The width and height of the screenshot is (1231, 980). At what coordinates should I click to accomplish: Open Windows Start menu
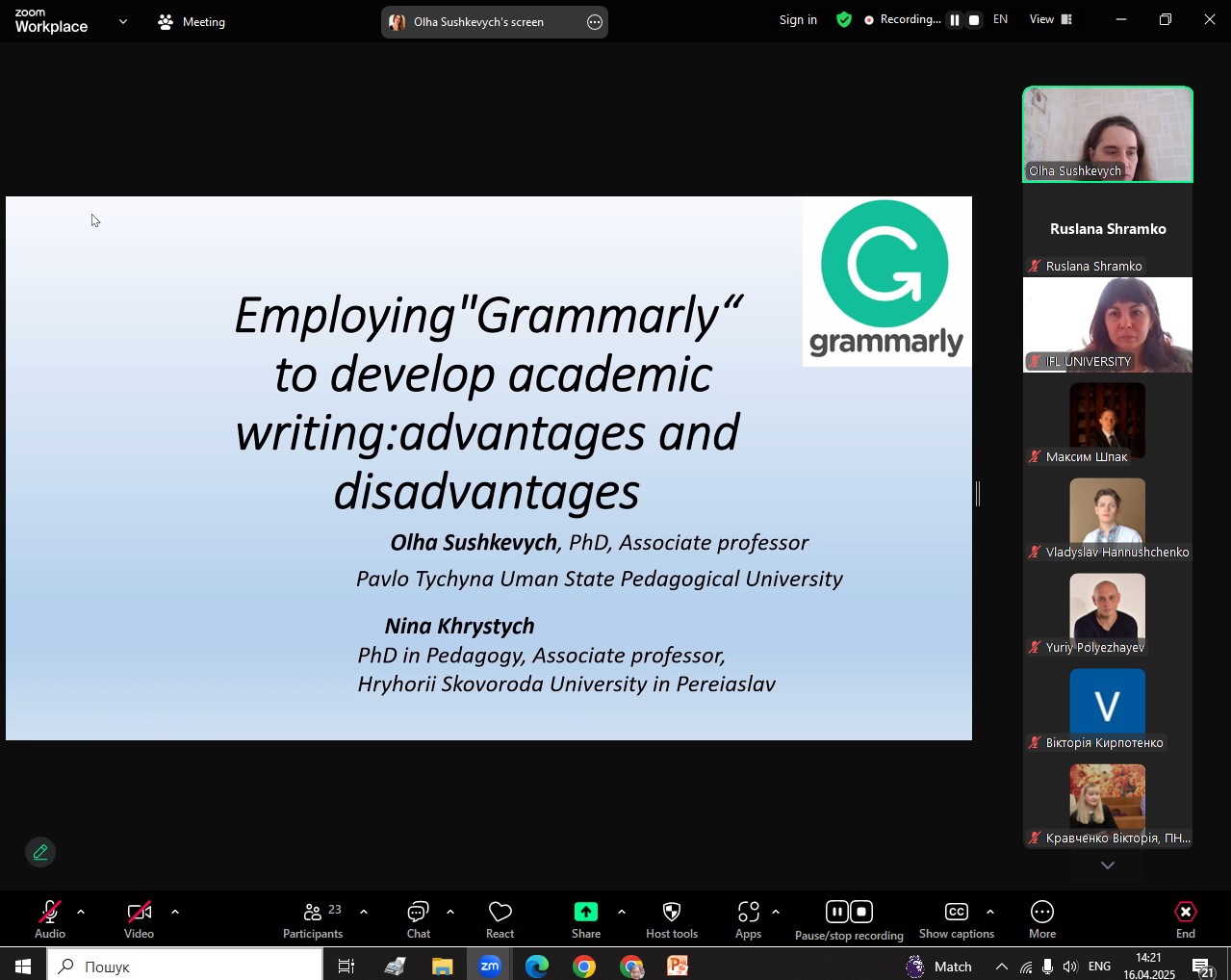[23, 966]
